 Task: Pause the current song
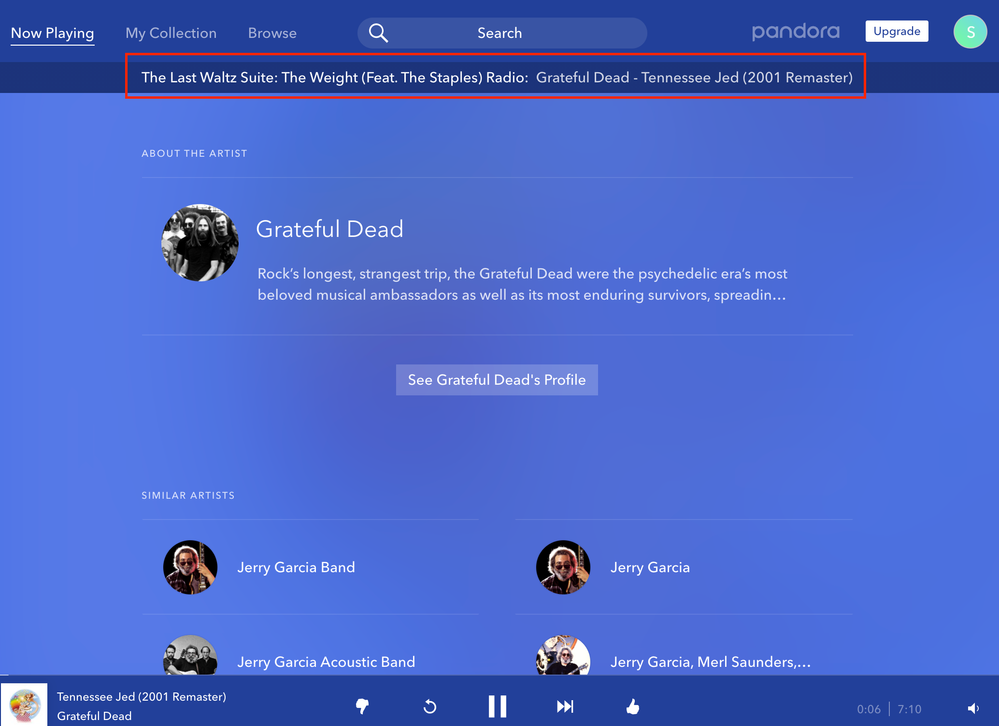(x=497, y=707)
